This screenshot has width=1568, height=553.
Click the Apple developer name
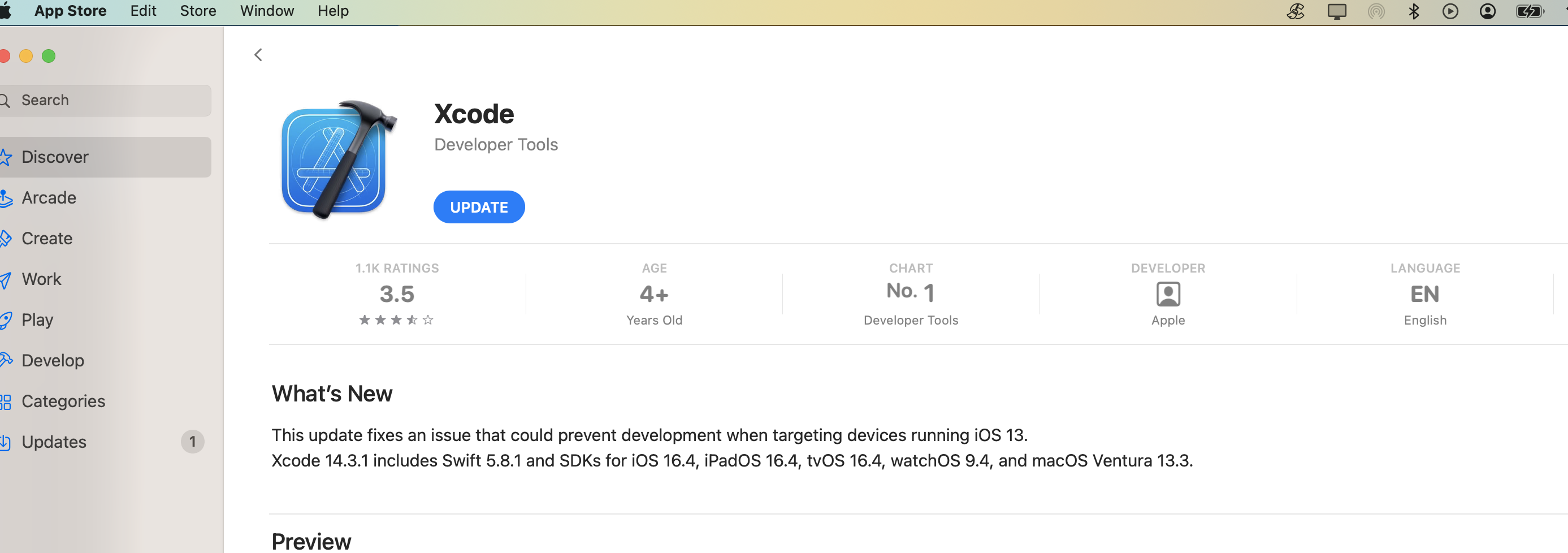[1167, 321]
